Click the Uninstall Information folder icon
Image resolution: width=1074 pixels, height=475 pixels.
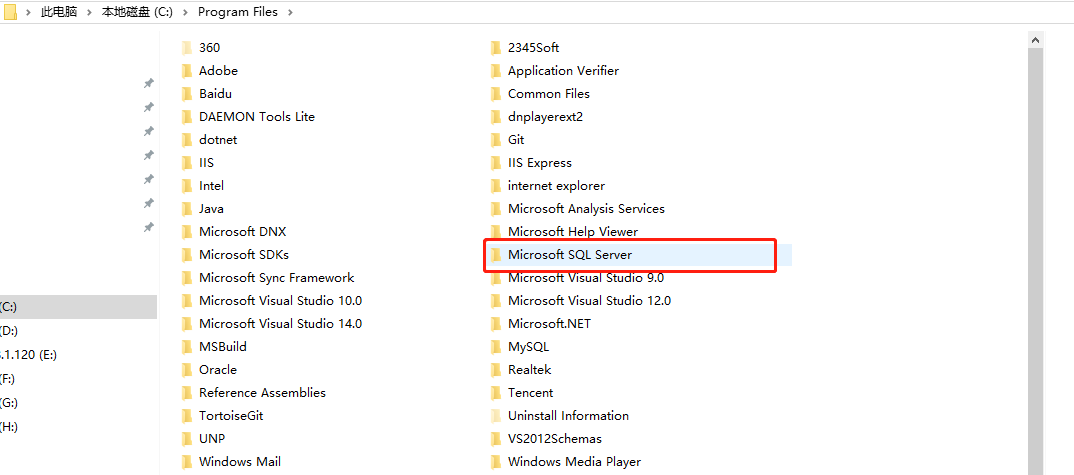496,416
